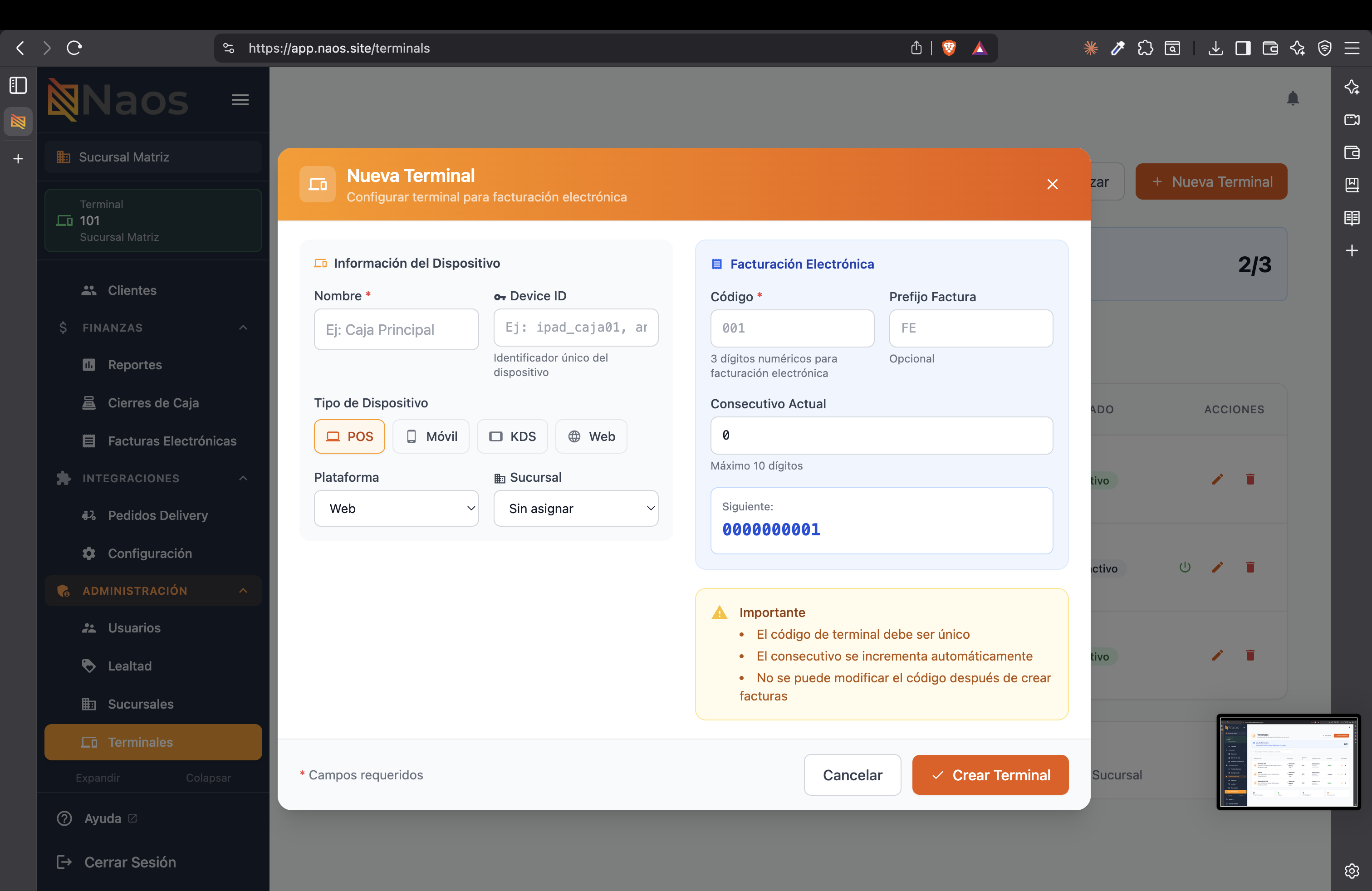Focus the Consecutivo Actual field
Screen dimensions: 1372x891
click(882, 435)
